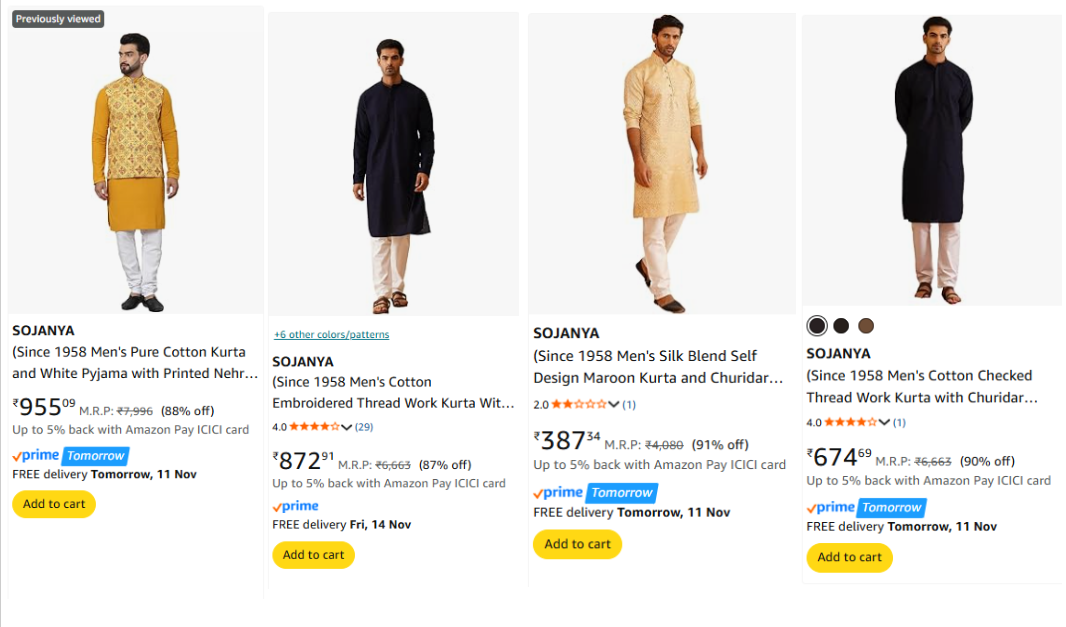1066x627 pixels.
Task: Select the light brown color swatch
Action: [x=866, y=326]
